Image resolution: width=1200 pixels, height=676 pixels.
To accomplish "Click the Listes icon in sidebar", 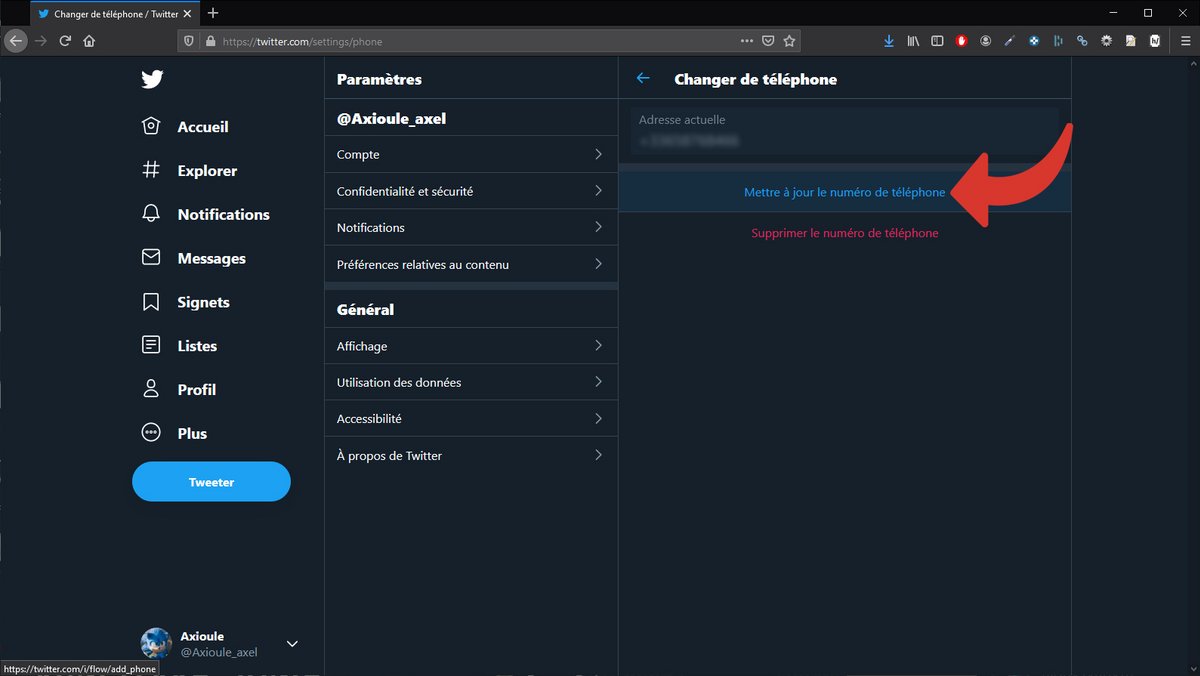I will pyautogui.click(x=151, y=345).
